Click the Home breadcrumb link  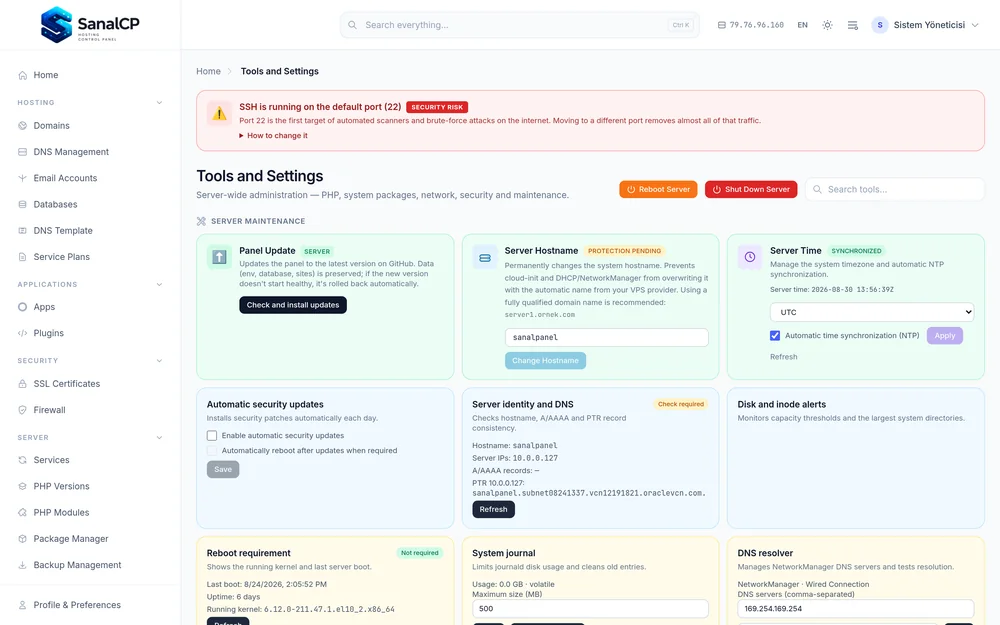point(208,71)
